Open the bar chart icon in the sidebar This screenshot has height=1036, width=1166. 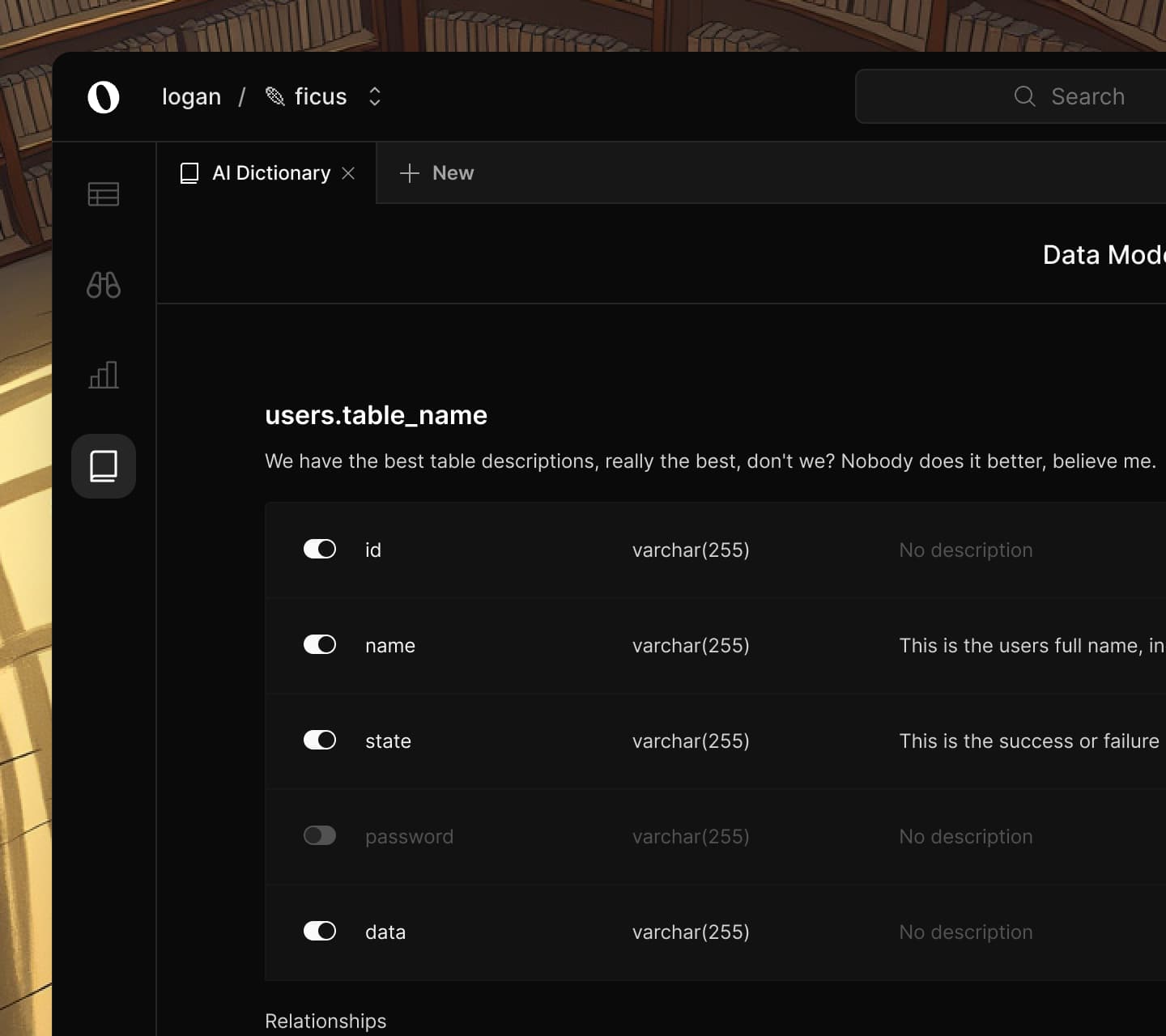click(104, 375)
